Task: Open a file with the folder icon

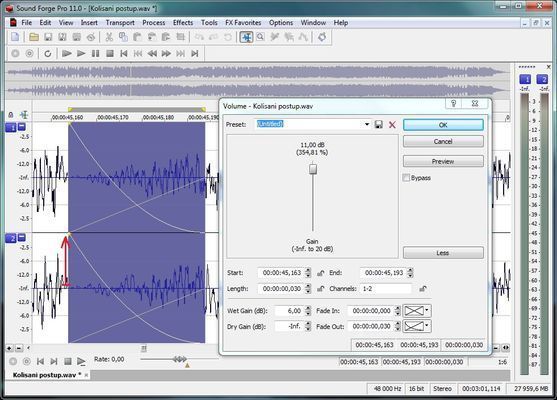Action: pyautogui.click(x=34, y=37)
